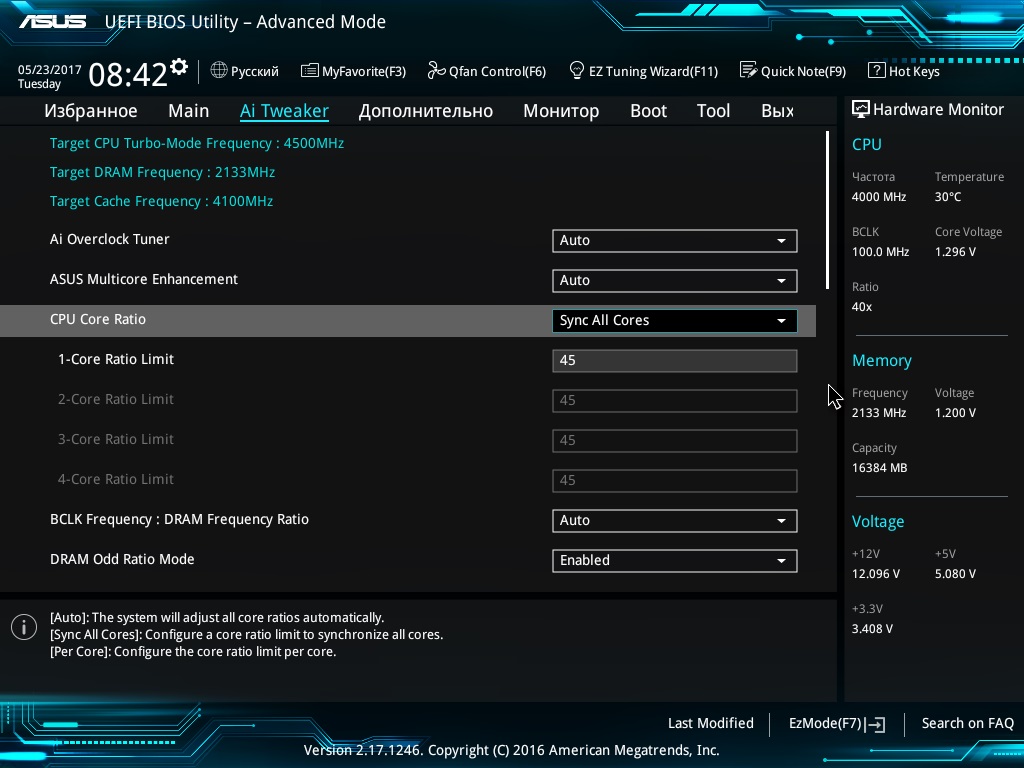
Task: Click the 30°C temperature value
Action: (x=948, y=197)
